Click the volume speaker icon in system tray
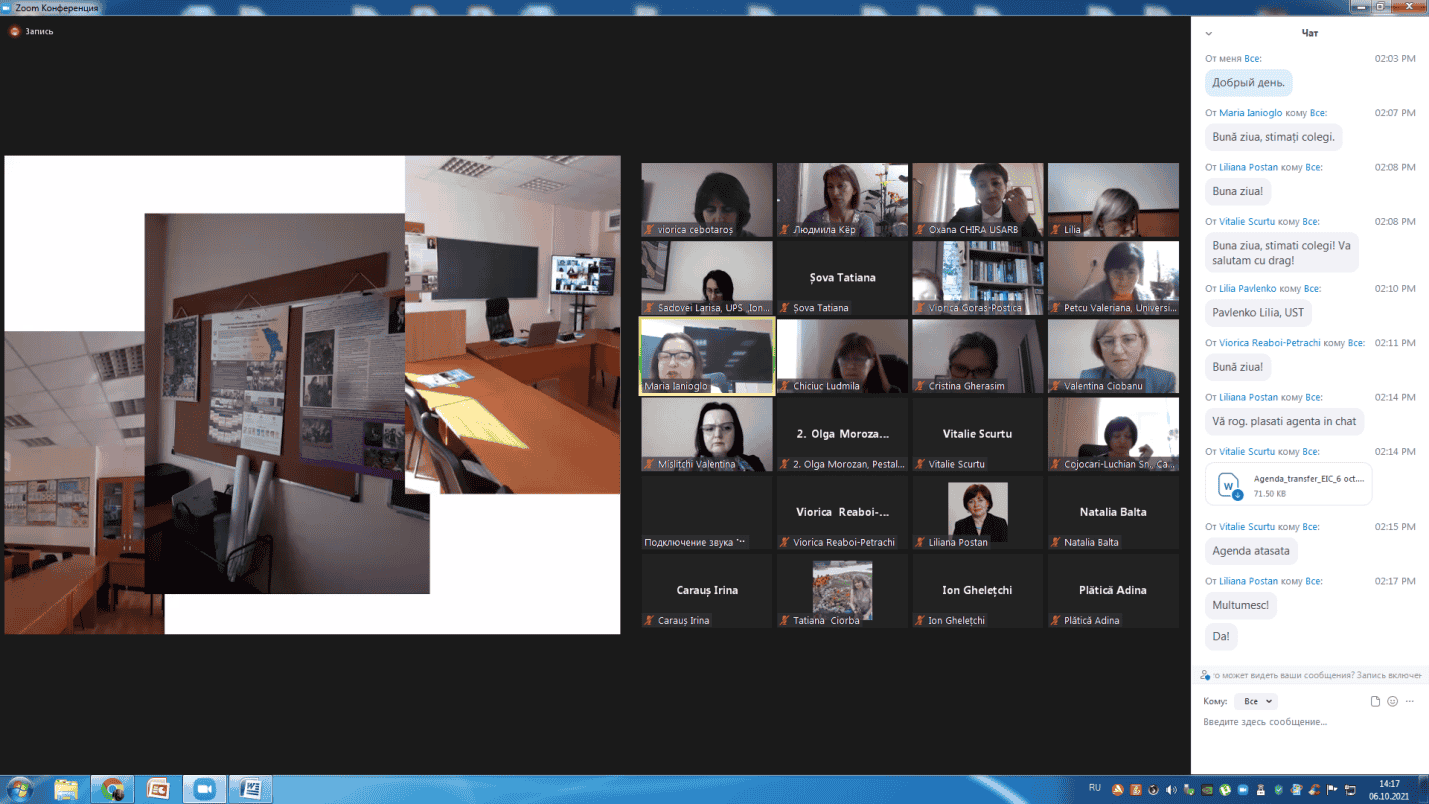 tap(1171, 790)
